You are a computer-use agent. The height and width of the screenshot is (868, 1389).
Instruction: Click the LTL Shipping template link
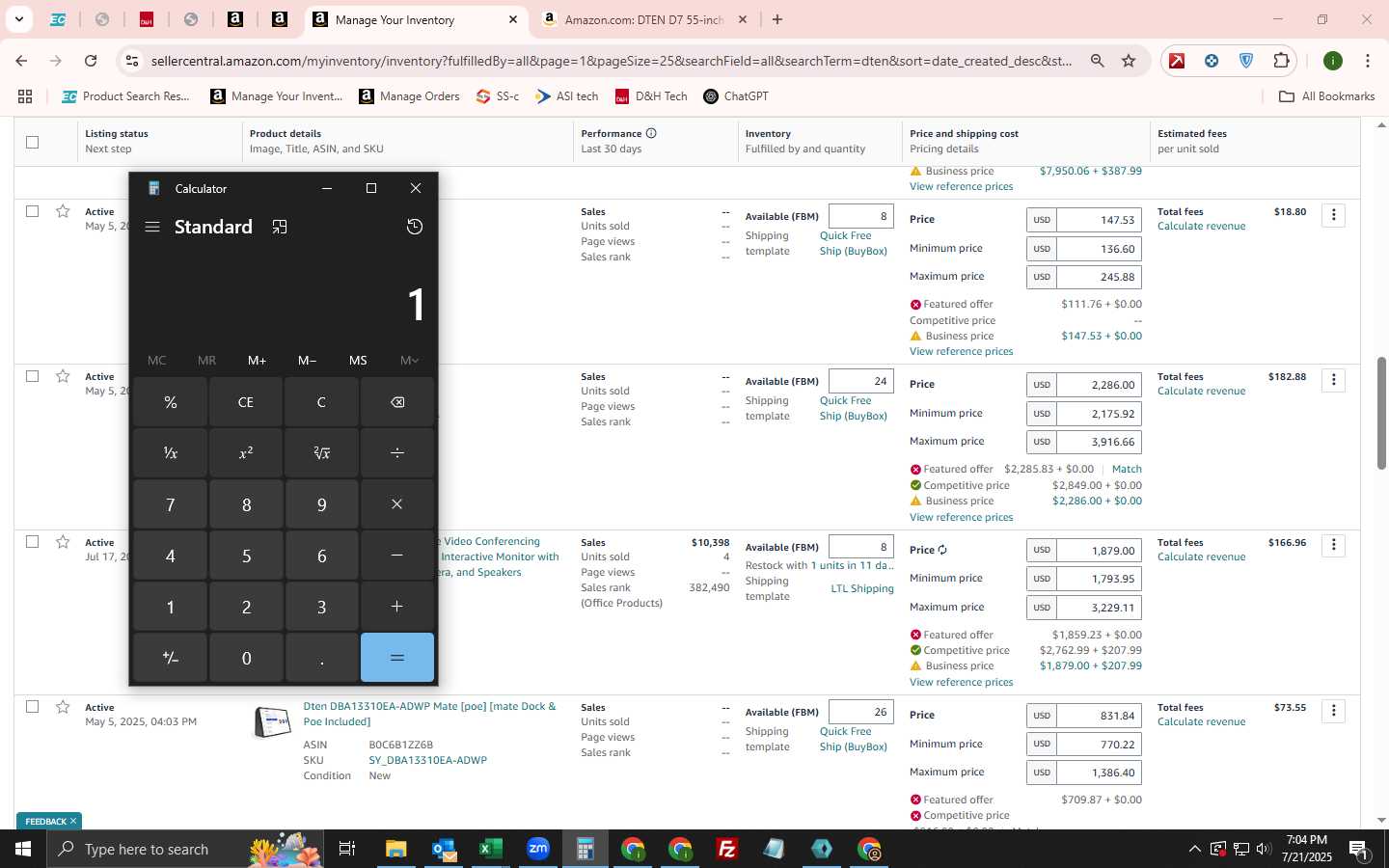pyautogui.click(x=862, y=588)
